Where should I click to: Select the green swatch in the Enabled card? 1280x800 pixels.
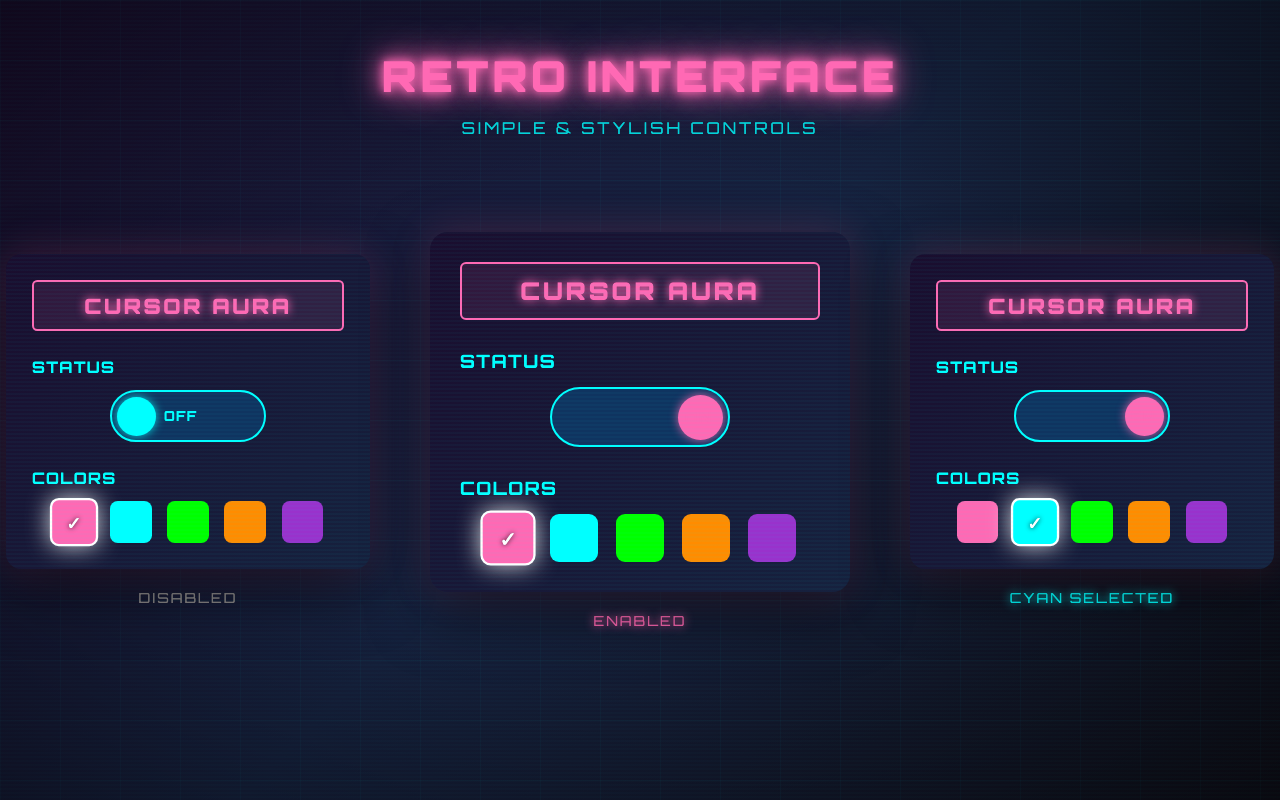(x=639, y=538)
